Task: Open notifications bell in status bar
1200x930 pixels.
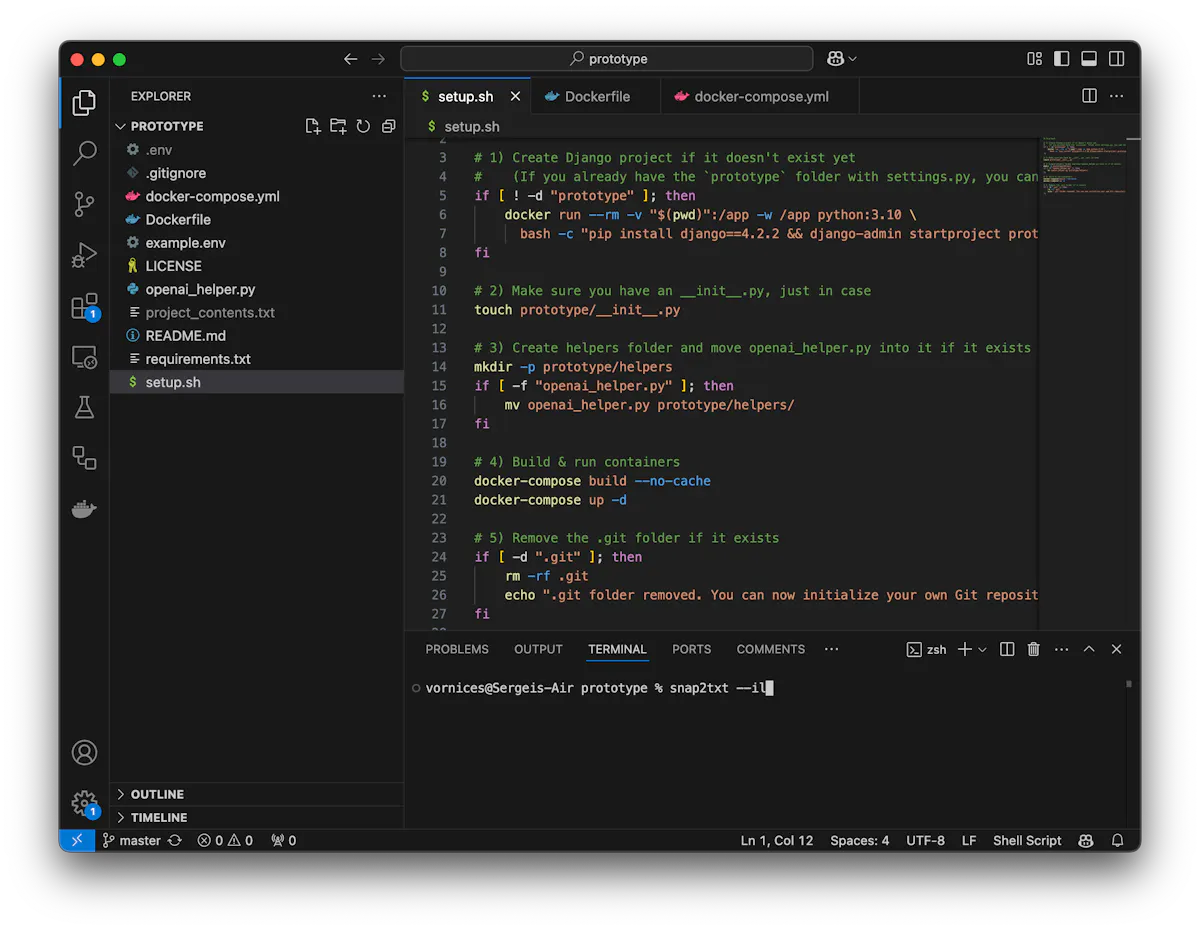Action: (1118, 840)
